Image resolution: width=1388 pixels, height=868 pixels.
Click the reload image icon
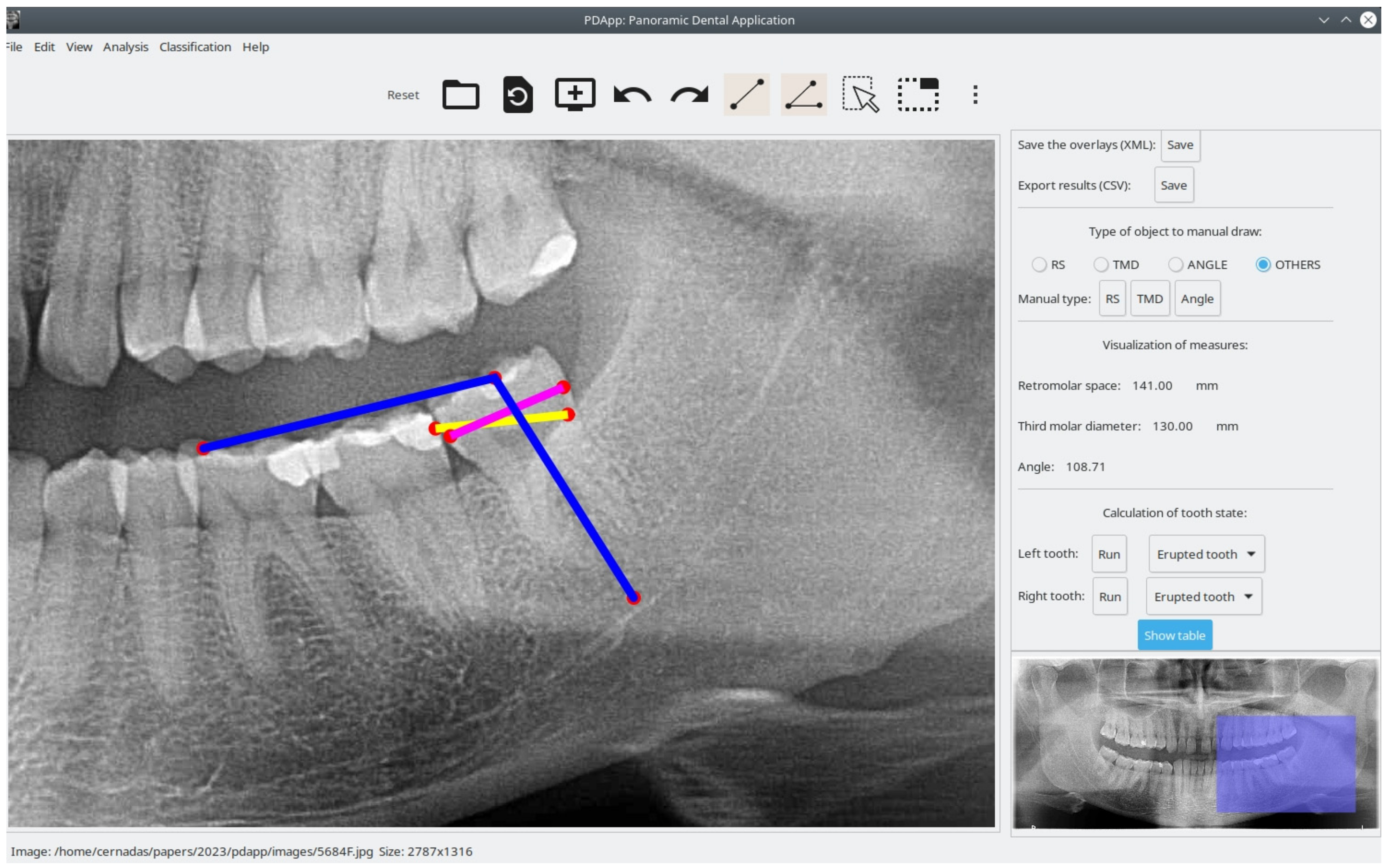click(x=517, y=95)
